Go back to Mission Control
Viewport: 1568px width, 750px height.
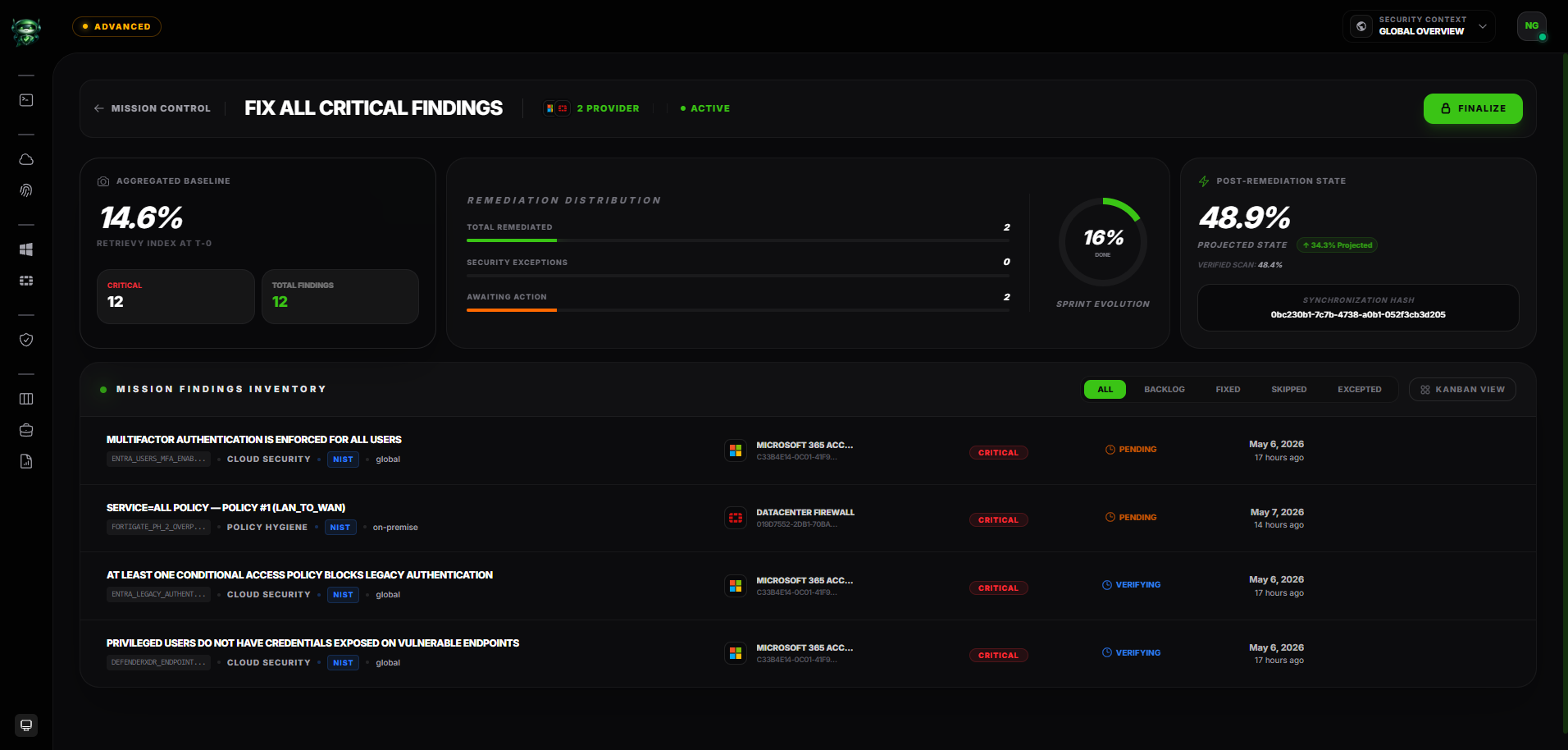pyautogui.click(x=153, y=108)
